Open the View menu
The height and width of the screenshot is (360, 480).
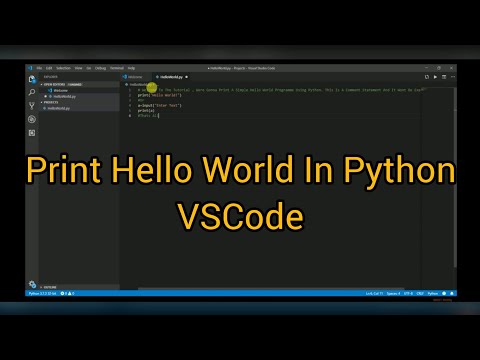click(x=78, y=68)
